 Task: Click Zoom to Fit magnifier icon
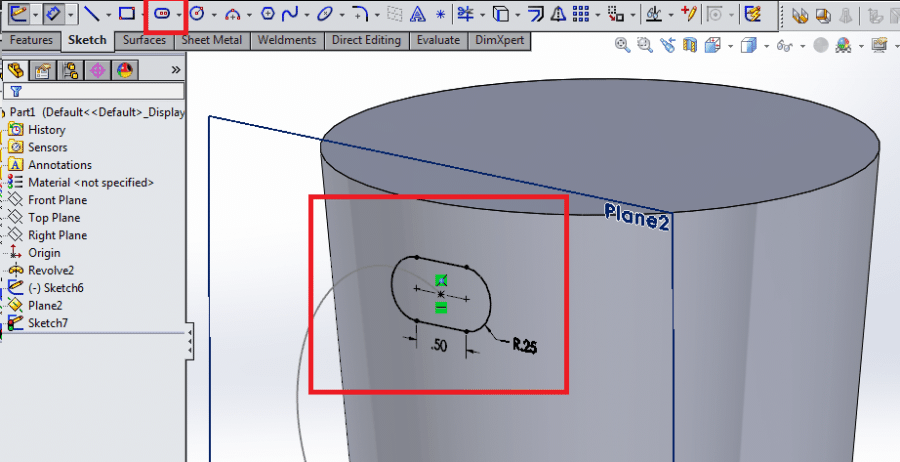coord(622,45)
